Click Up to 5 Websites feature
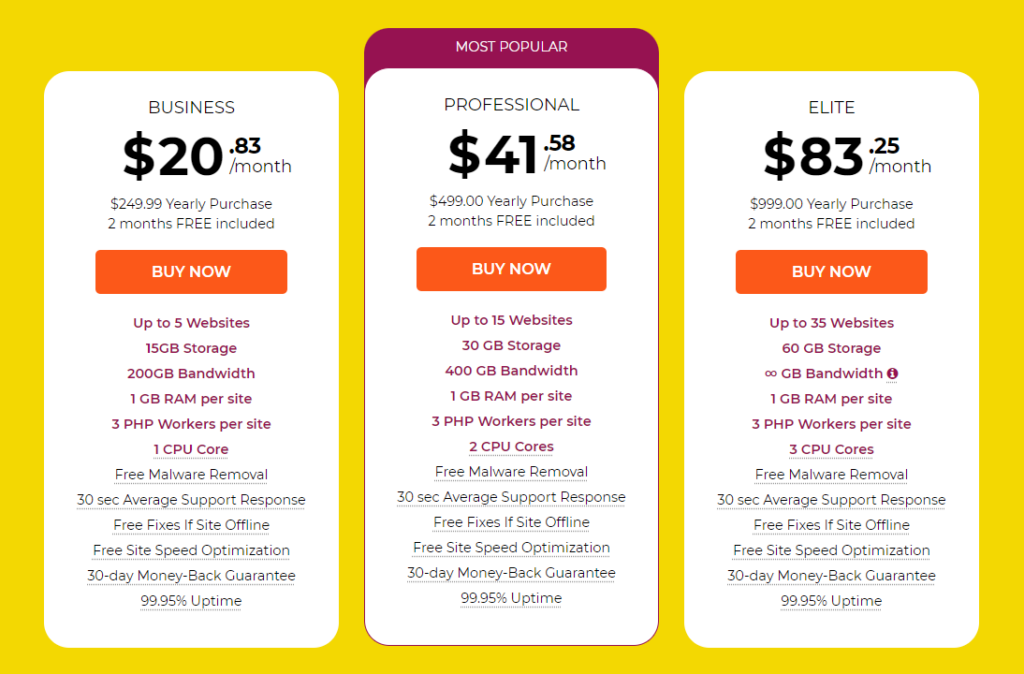Screen dimensions: 1024x674 [191, 323]
